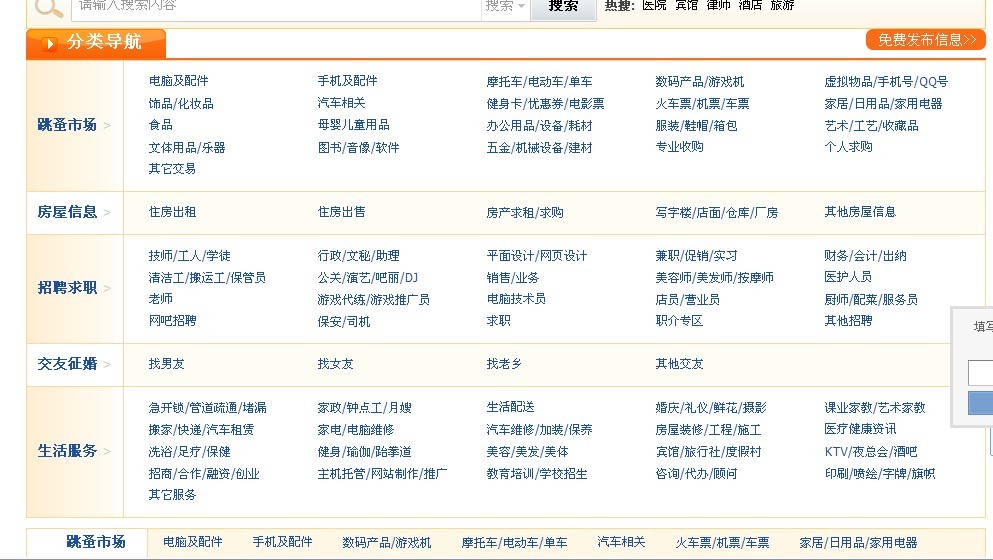
Task: Select 数码产品/游戏机 in the category grid
Action: coord(700,82)
